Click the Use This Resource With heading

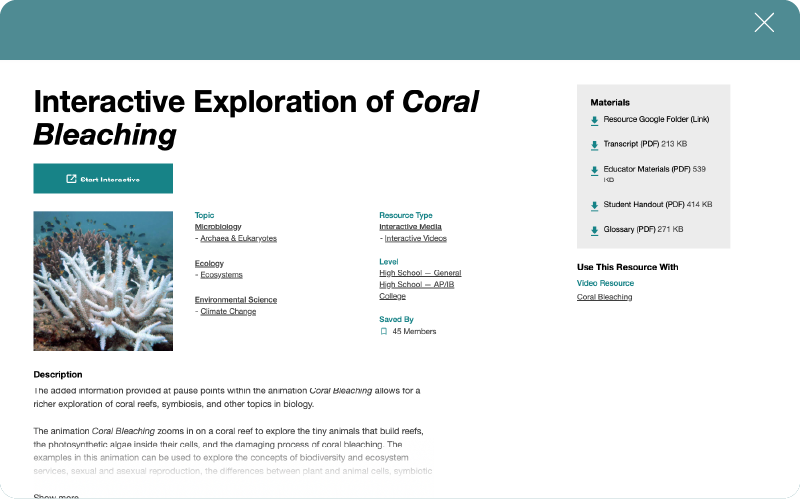click(628, 267)
